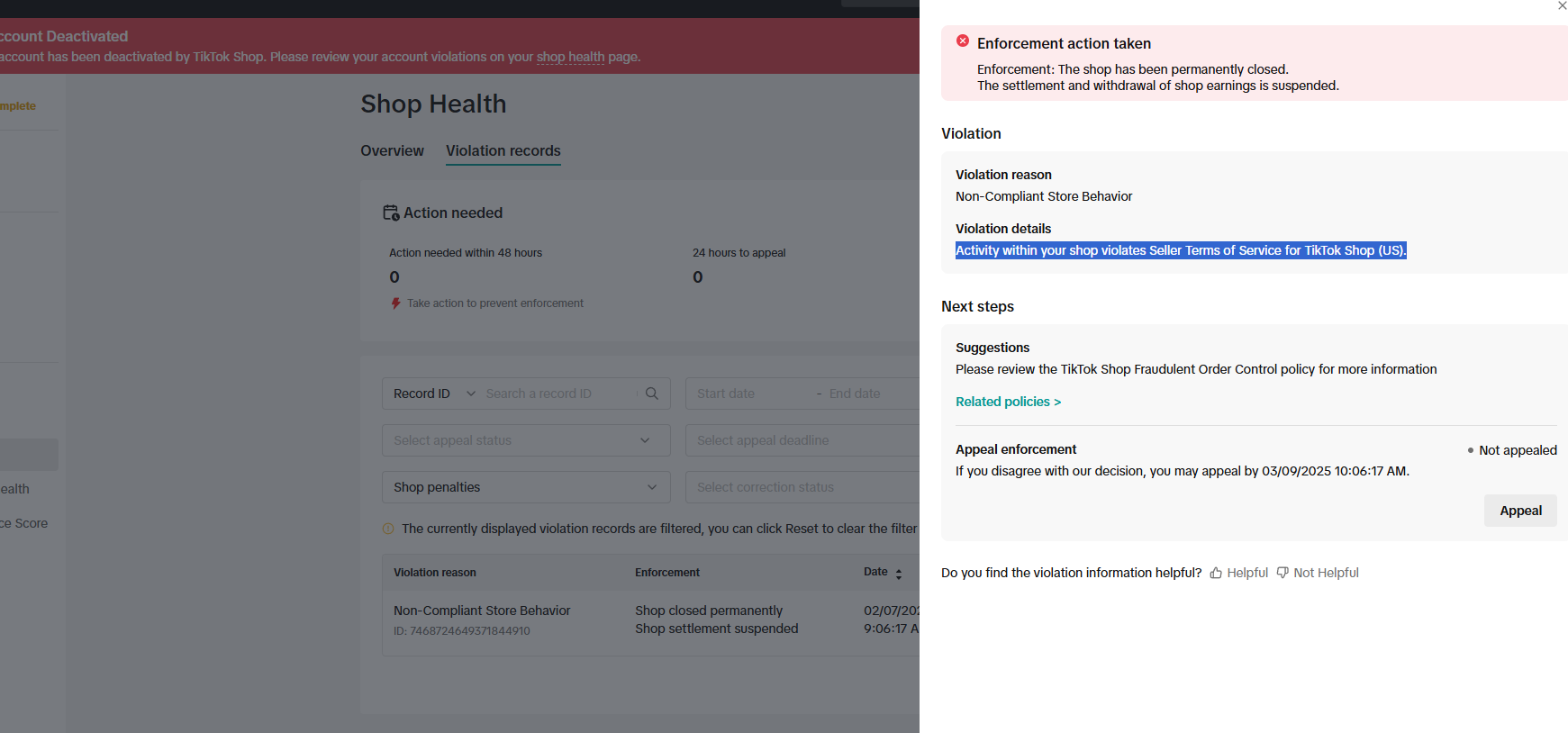Click the Score item in left sidebar
Screen dimensions: 1568x733
(24, 523)
